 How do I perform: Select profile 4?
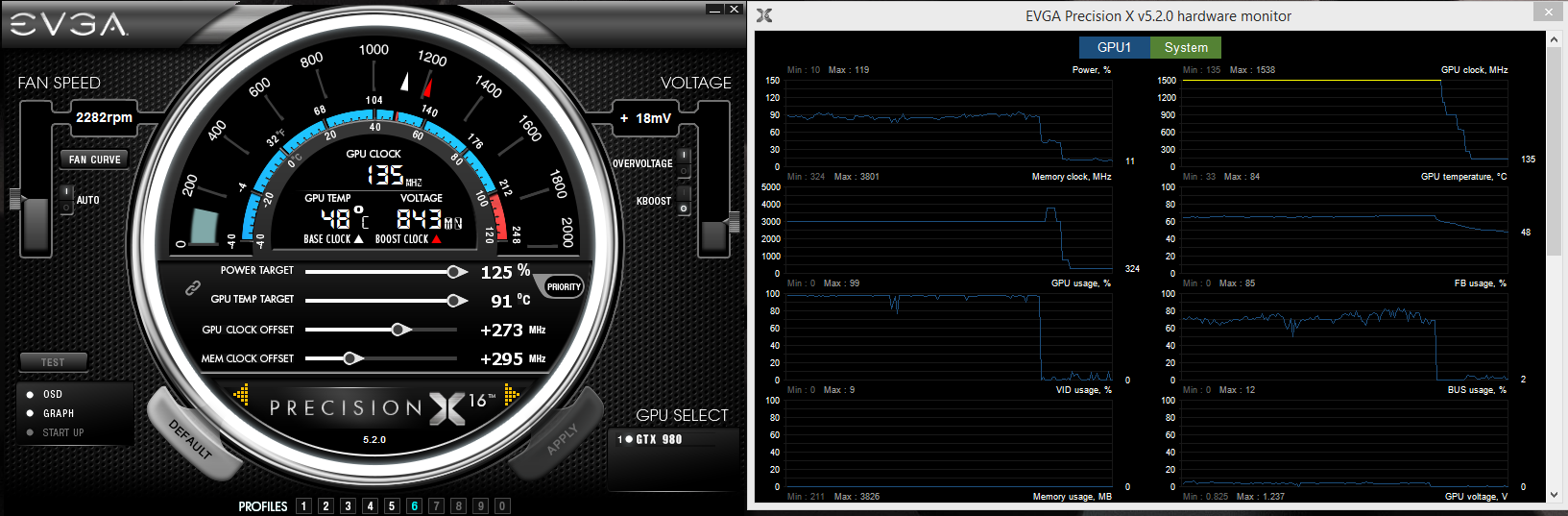pos(370,505)
